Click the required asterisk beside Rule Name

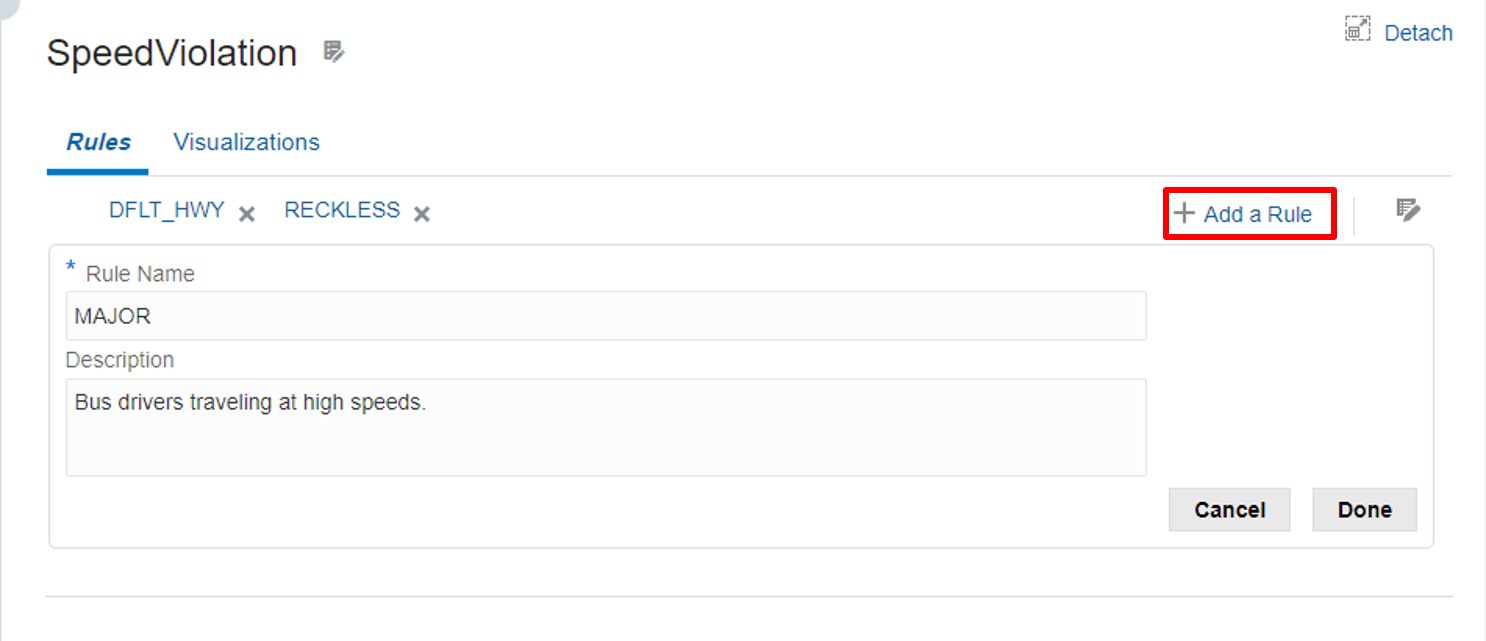click(71, 268)
